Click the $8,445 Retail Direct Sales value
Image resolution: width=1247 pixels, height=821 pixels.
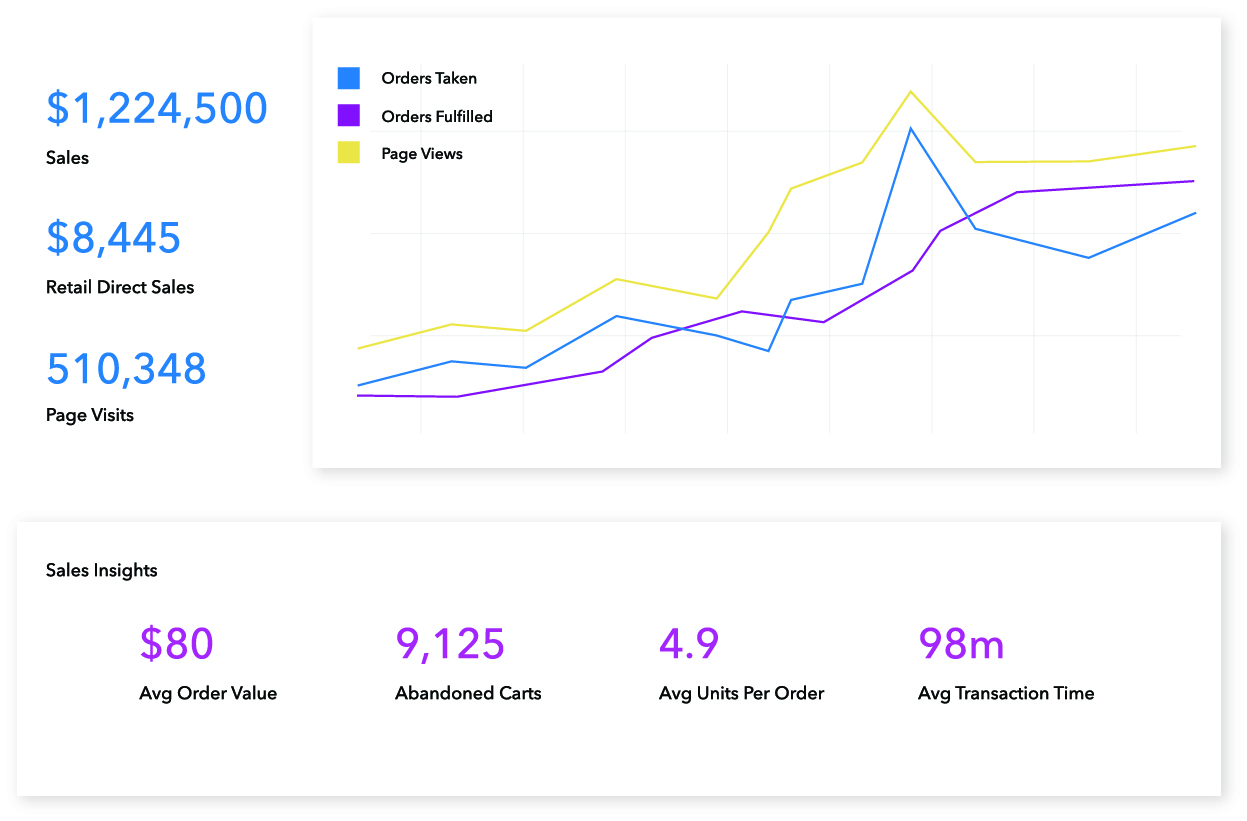click(x=114, y=238)
